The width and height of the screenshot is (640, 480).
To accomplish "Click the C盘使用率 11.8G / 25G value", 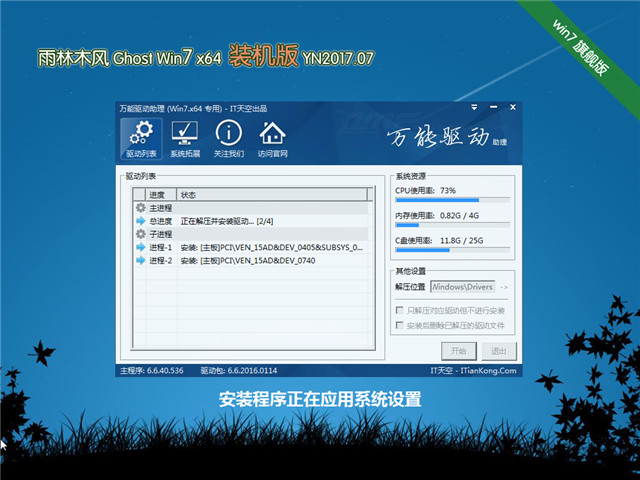I will (x=461, y=240).
